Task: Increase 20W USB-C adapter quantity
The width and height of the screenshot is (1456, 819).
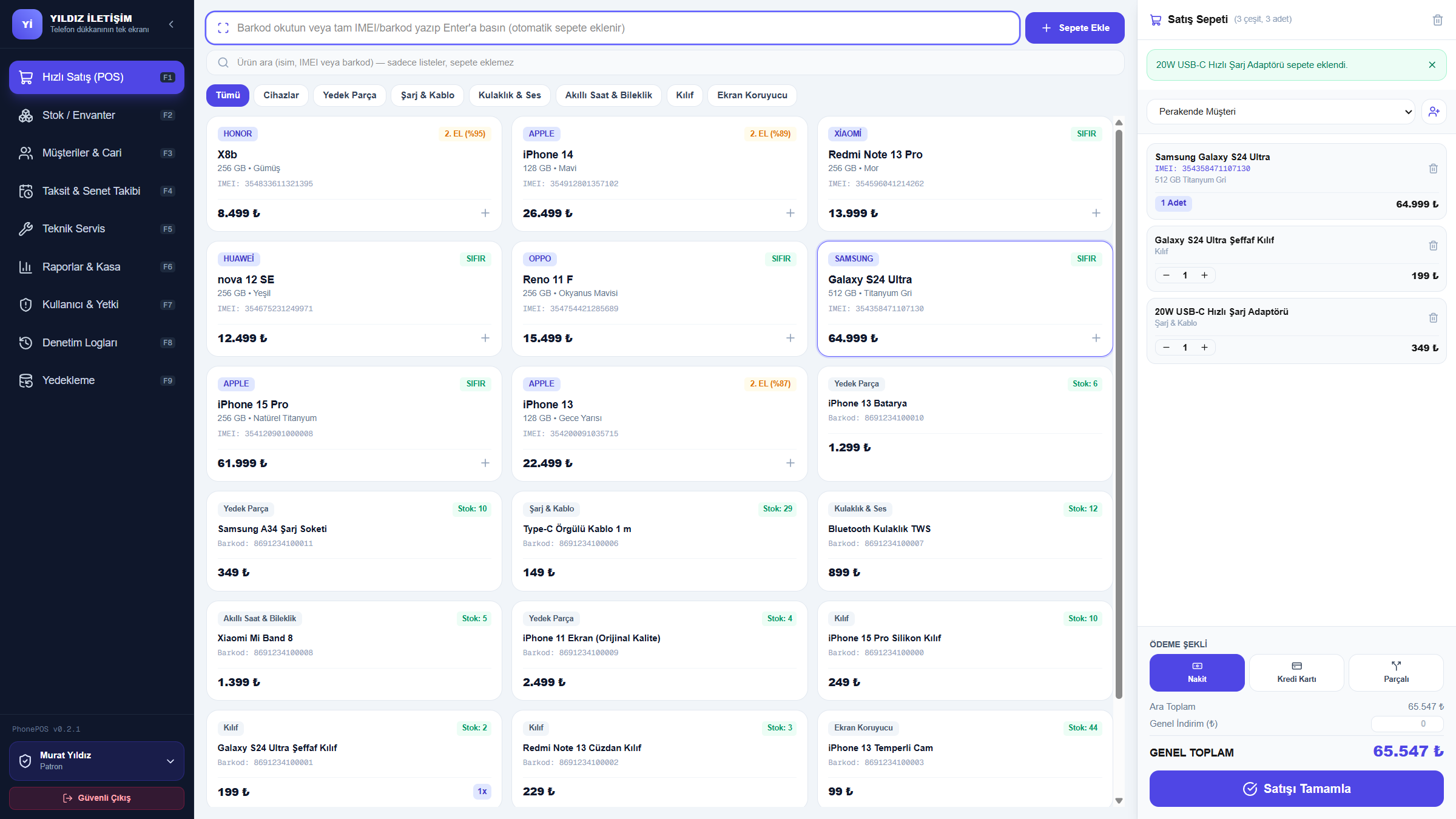Action: tap(1204, 348)
